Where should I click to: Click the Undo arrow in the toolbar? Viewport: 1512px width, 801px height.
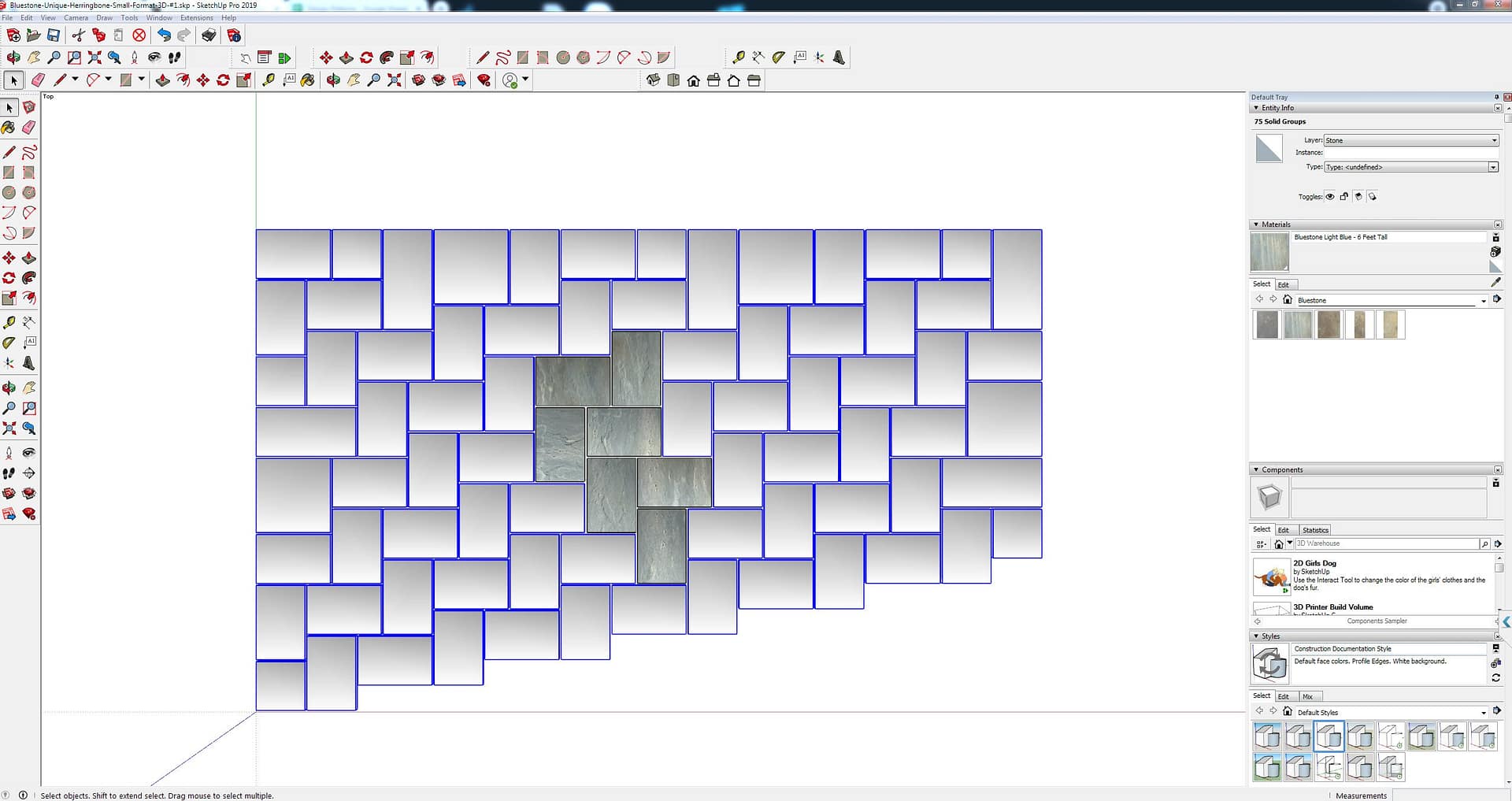(164, 35)
